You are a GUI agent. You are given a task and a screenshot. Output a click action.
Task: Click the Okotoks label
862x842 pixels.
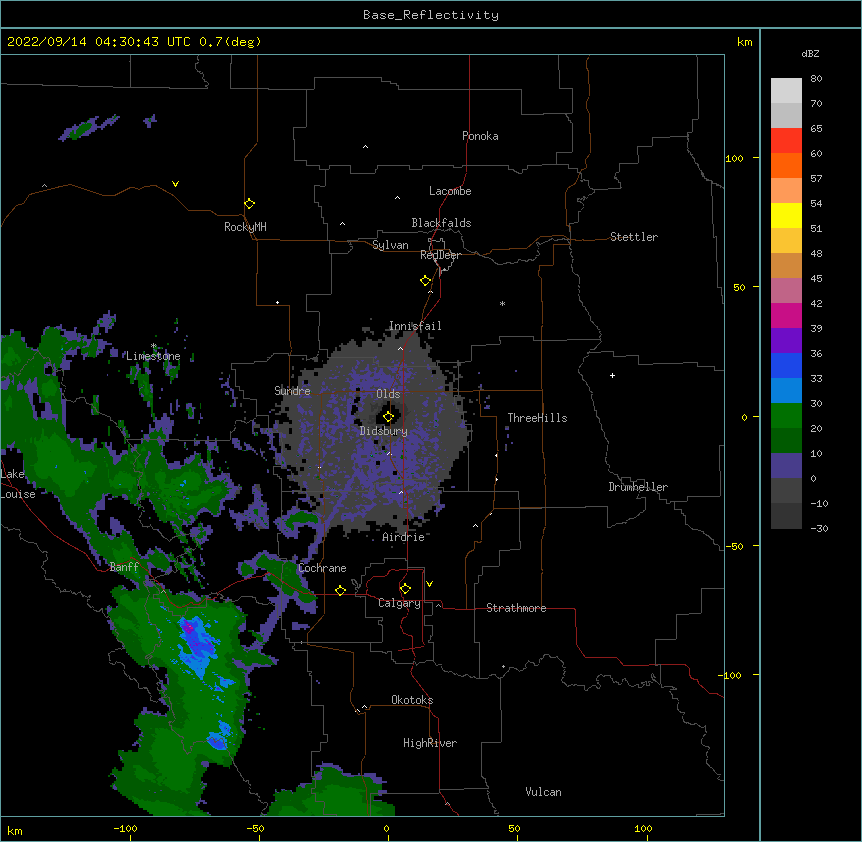coord(412,700)
